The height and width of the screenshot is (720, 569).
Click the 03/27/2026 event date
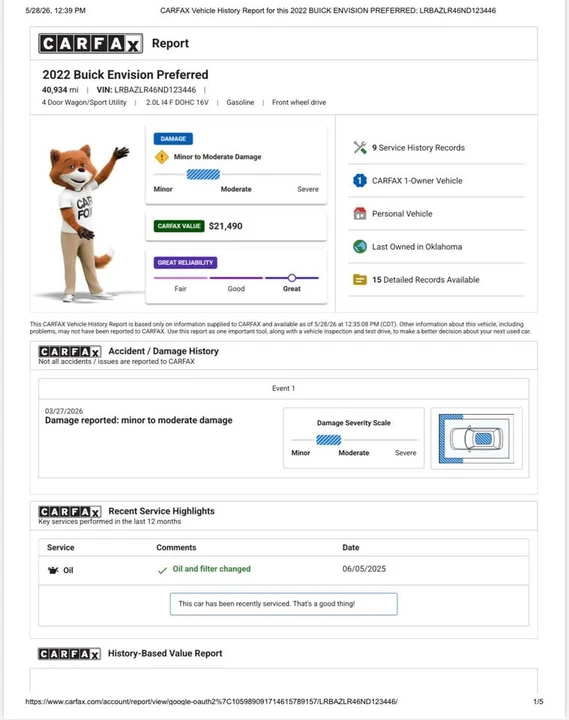(64, 411)
